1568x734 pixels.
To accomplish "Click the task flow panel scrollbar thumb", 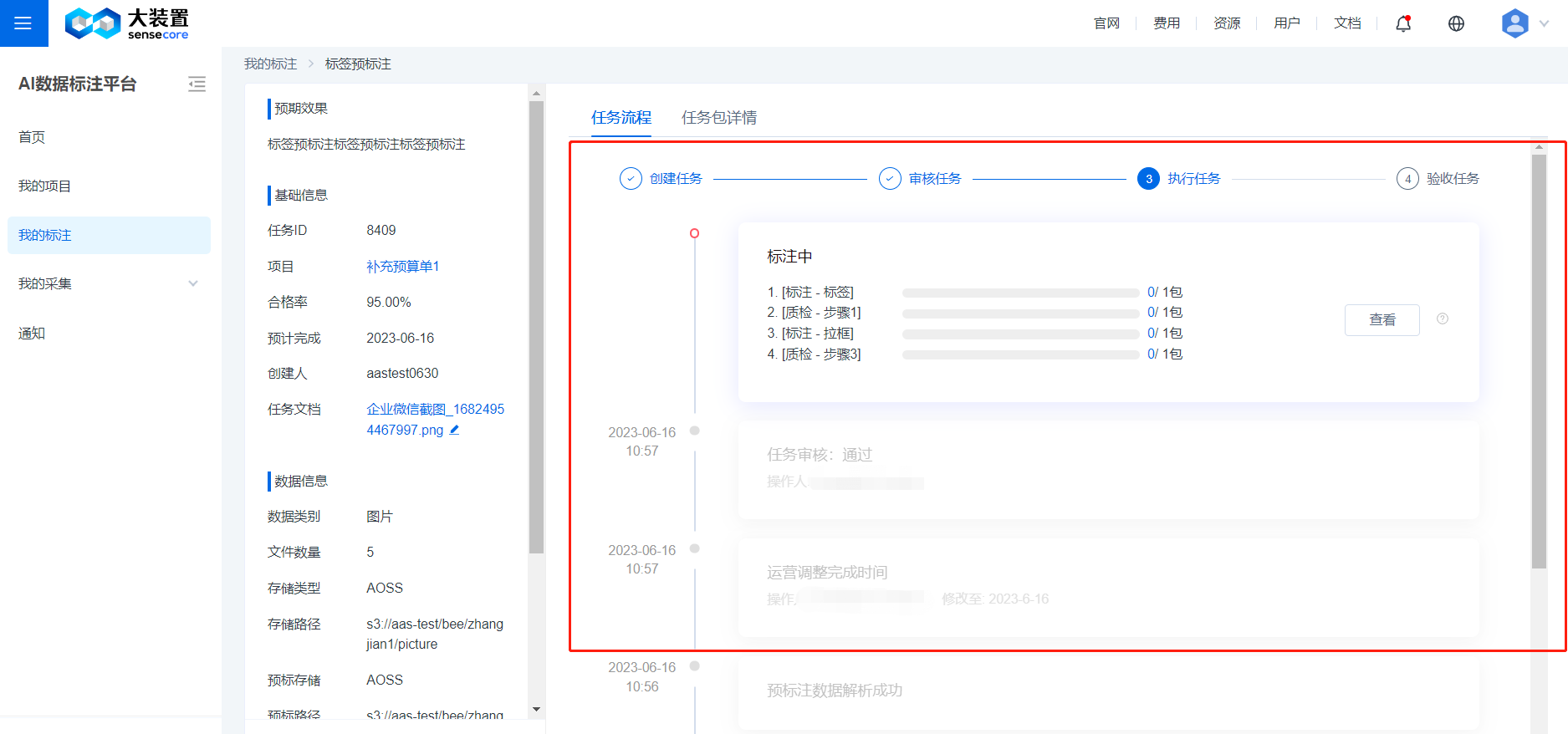I will pos(1539,361).
